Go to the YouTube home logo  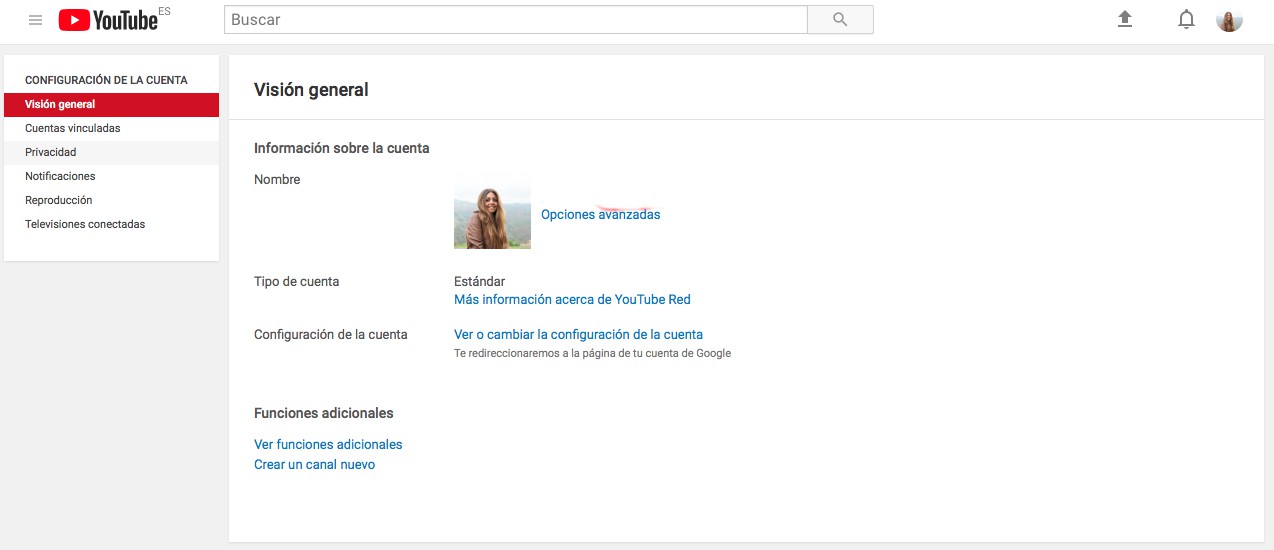point(108,20)
